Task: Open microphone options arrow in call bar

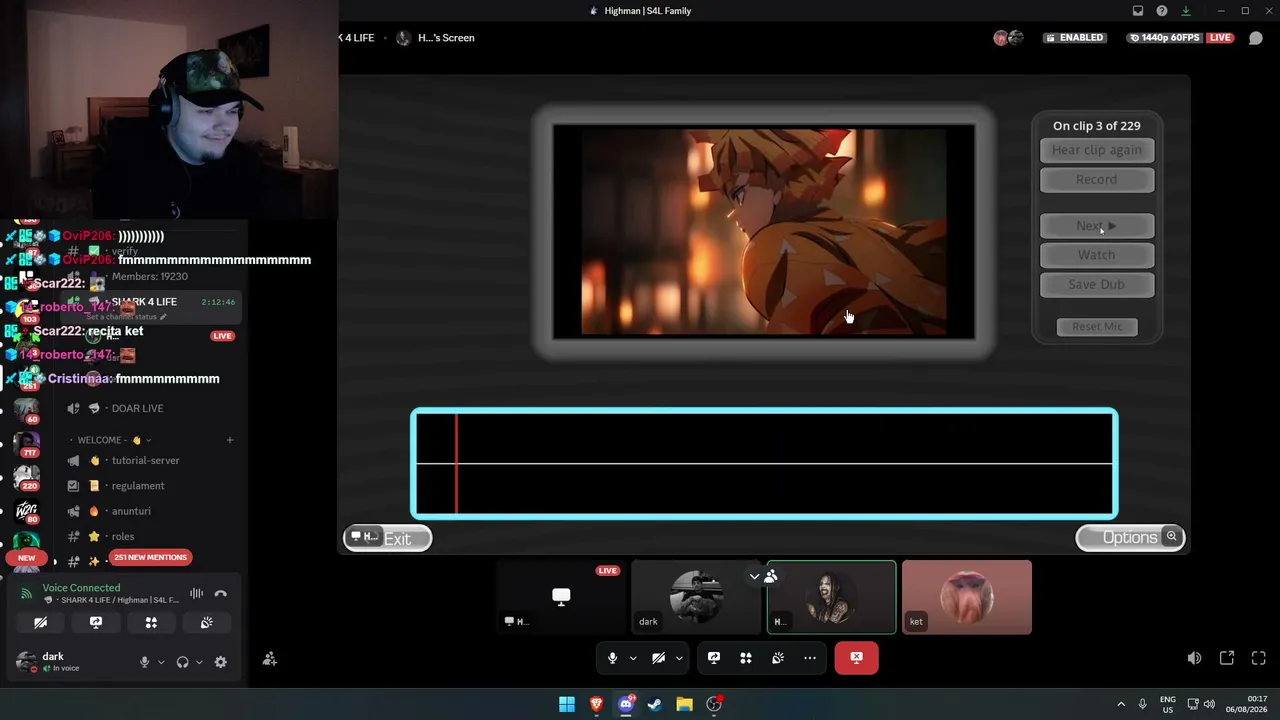Action: pyautogui.click(x=633, y=658)
